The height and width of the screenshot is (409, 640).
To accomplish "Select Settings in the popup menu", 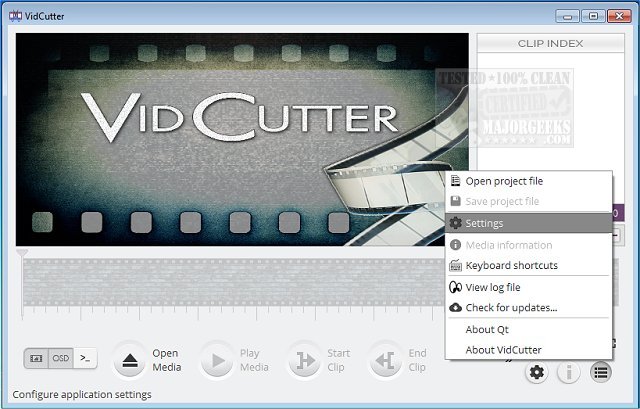I will (529, 223).
